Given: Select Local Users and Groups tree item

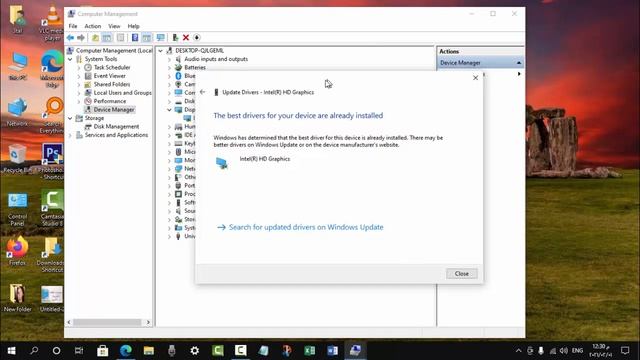Looking at the screenshot, I should point(122,93).
